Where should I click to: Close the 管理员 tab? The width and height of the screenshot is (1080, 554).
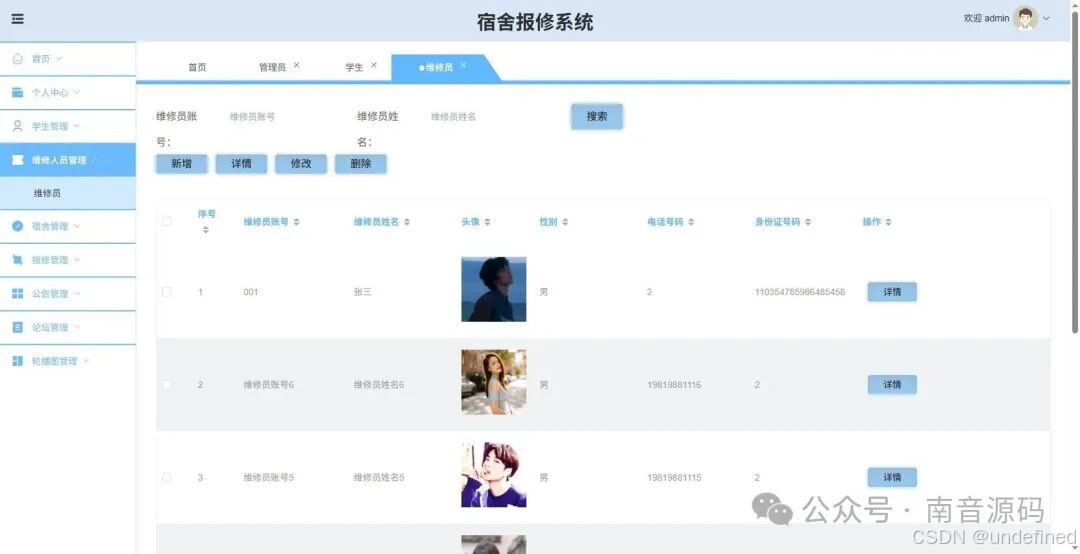(297, 65)
